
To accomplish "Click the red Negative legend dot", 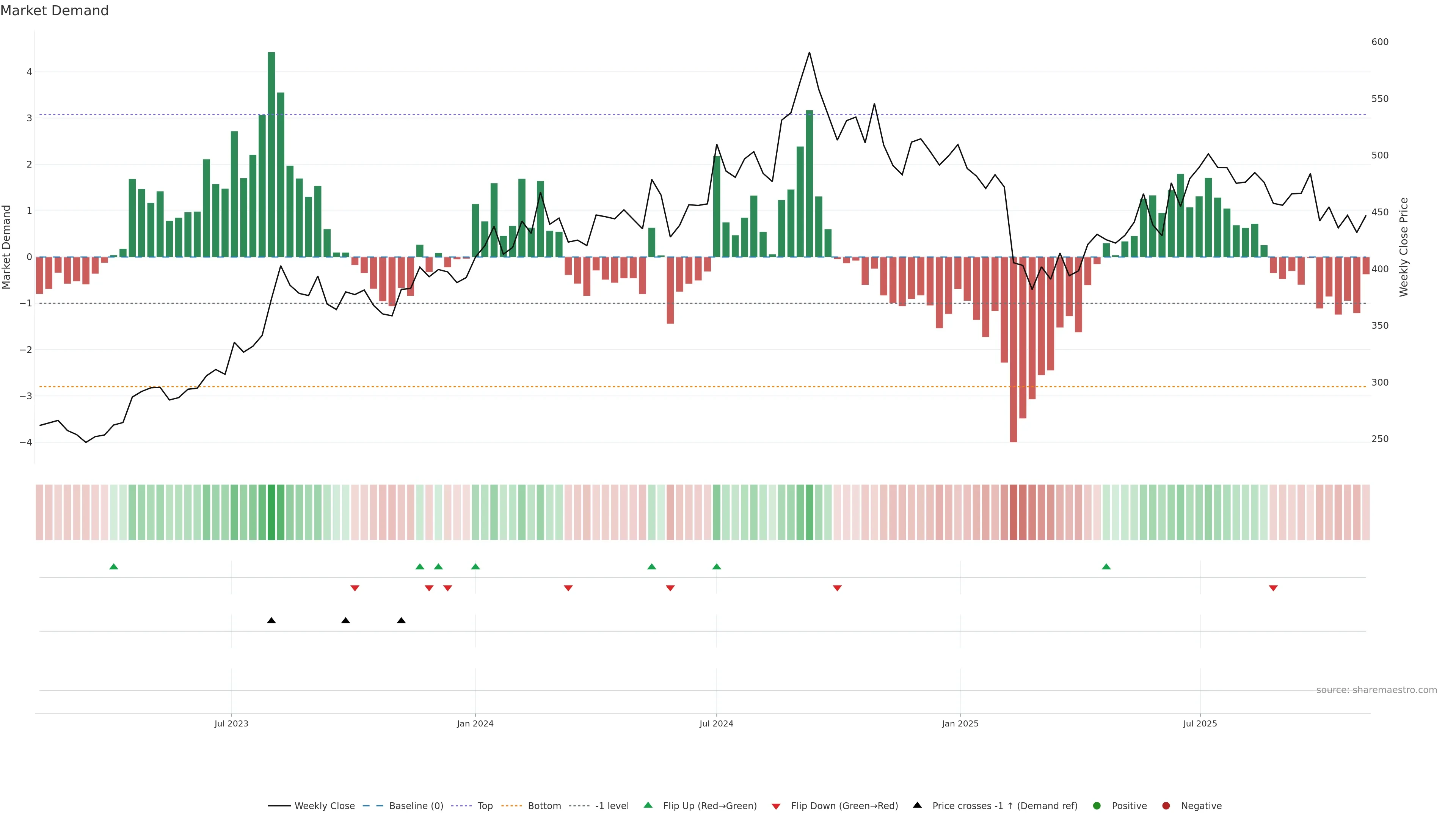I will point(1166,805).
